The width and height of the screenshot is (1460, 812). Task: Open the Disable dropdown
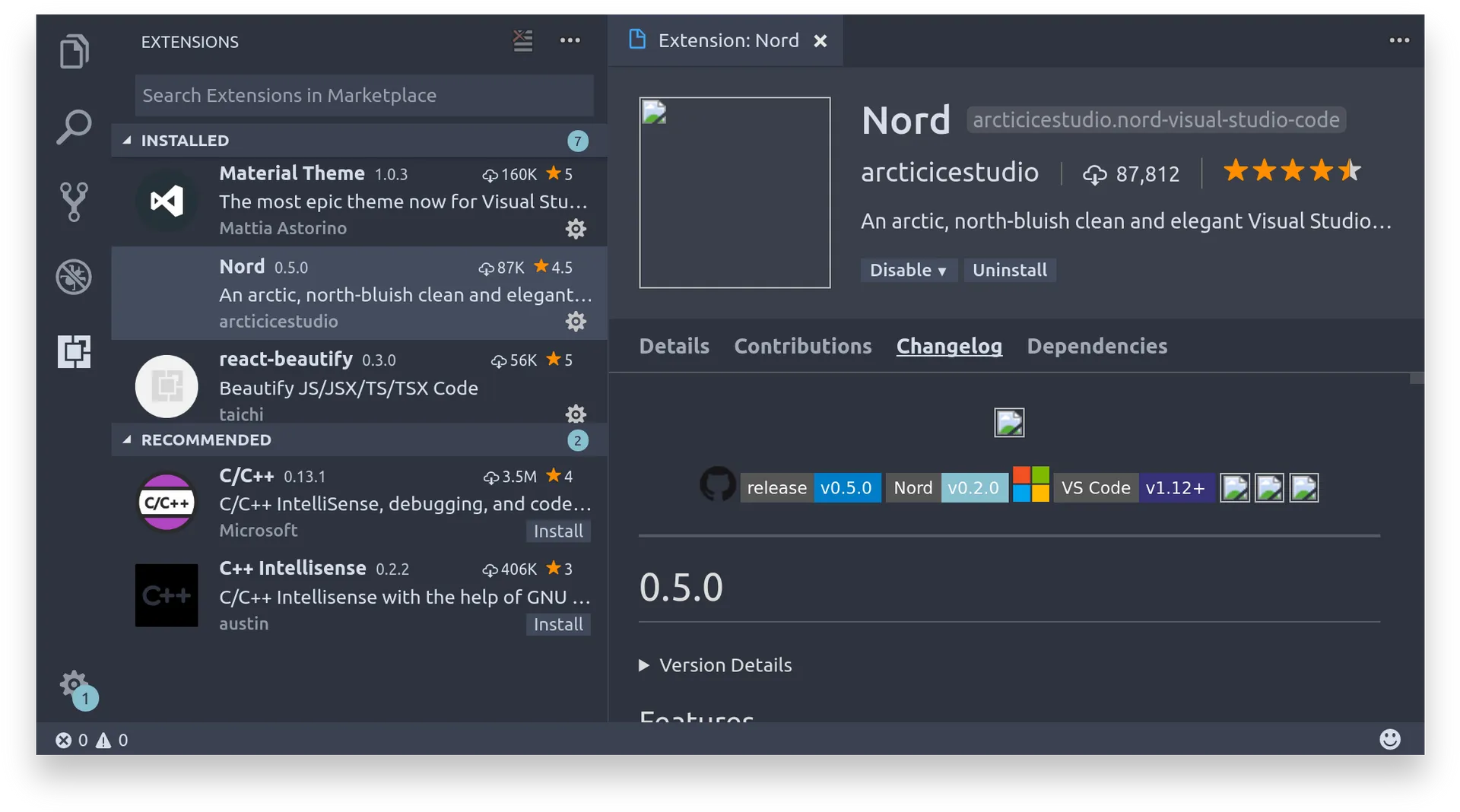pos(908,270)
